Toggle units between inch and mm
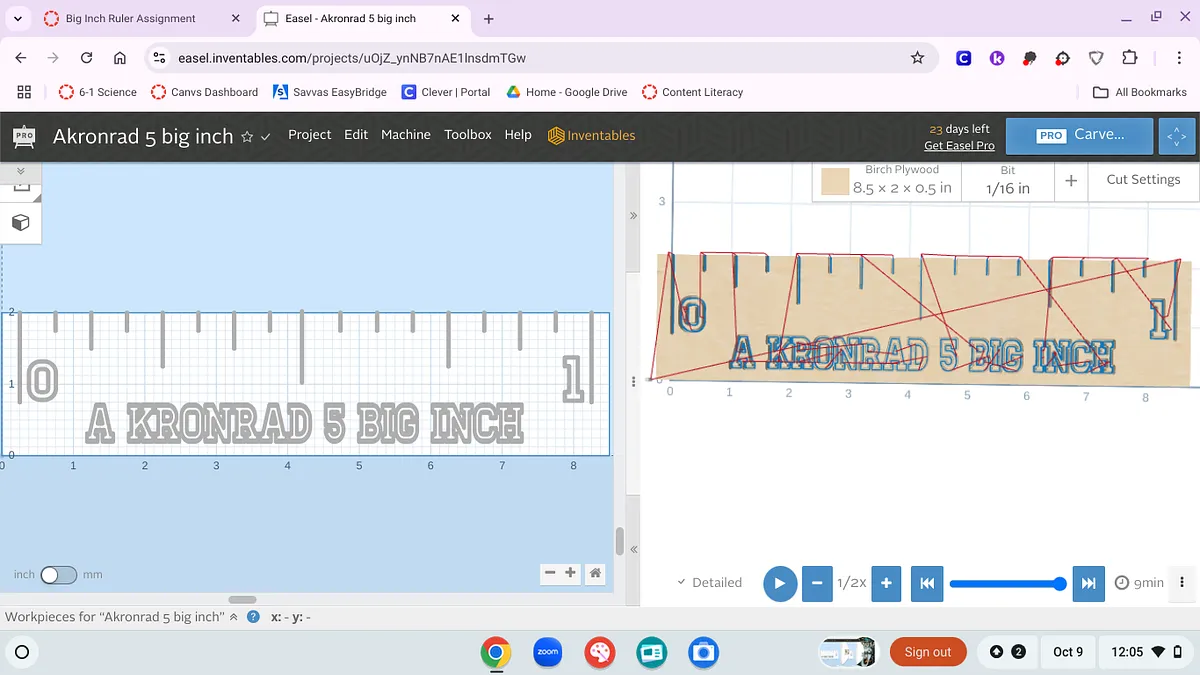Viewport: 1200px width, 675px height. pyautogui.click(x=58, y=575)
